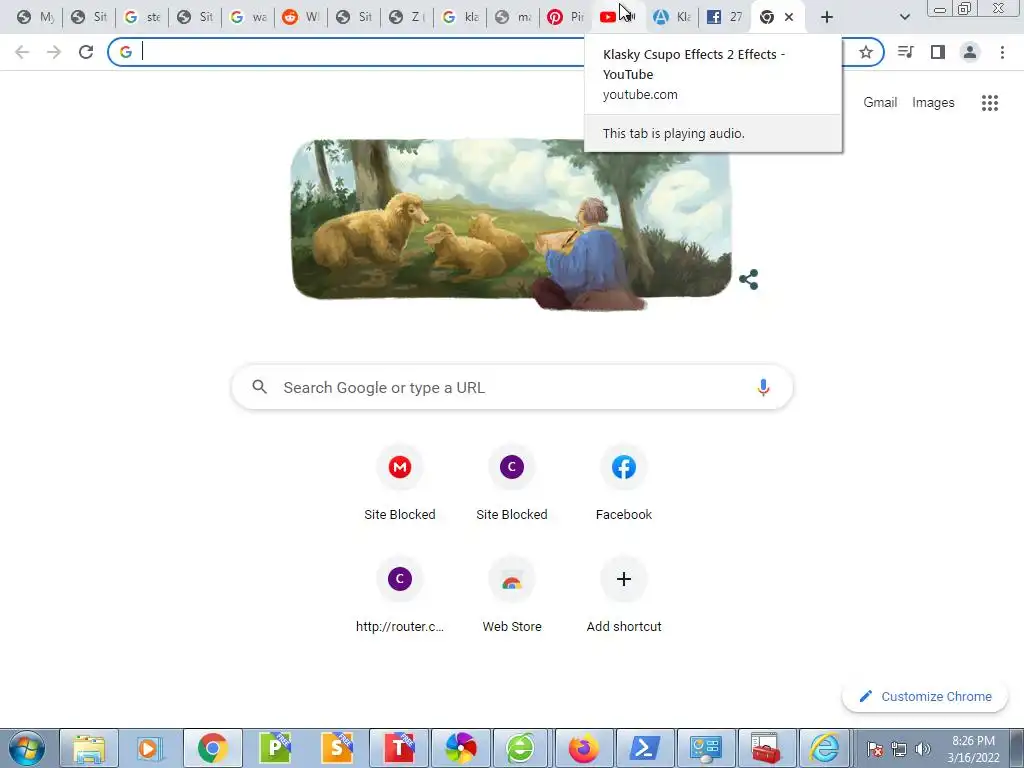The image size is (1024, 768).
Task: Open the Web Store shortcut
Action: coord(512,596)
